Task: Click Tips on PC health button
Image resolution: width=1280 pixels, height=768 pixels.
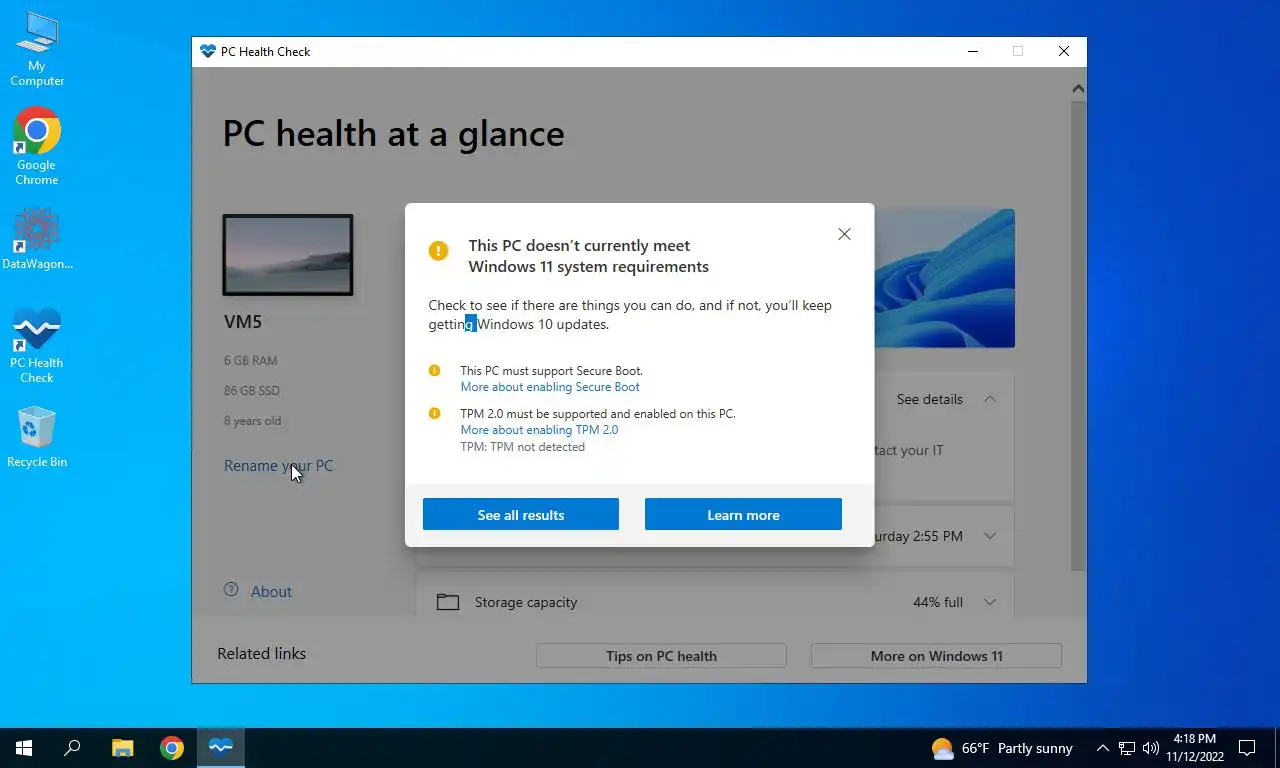Action: click(661, 656)
